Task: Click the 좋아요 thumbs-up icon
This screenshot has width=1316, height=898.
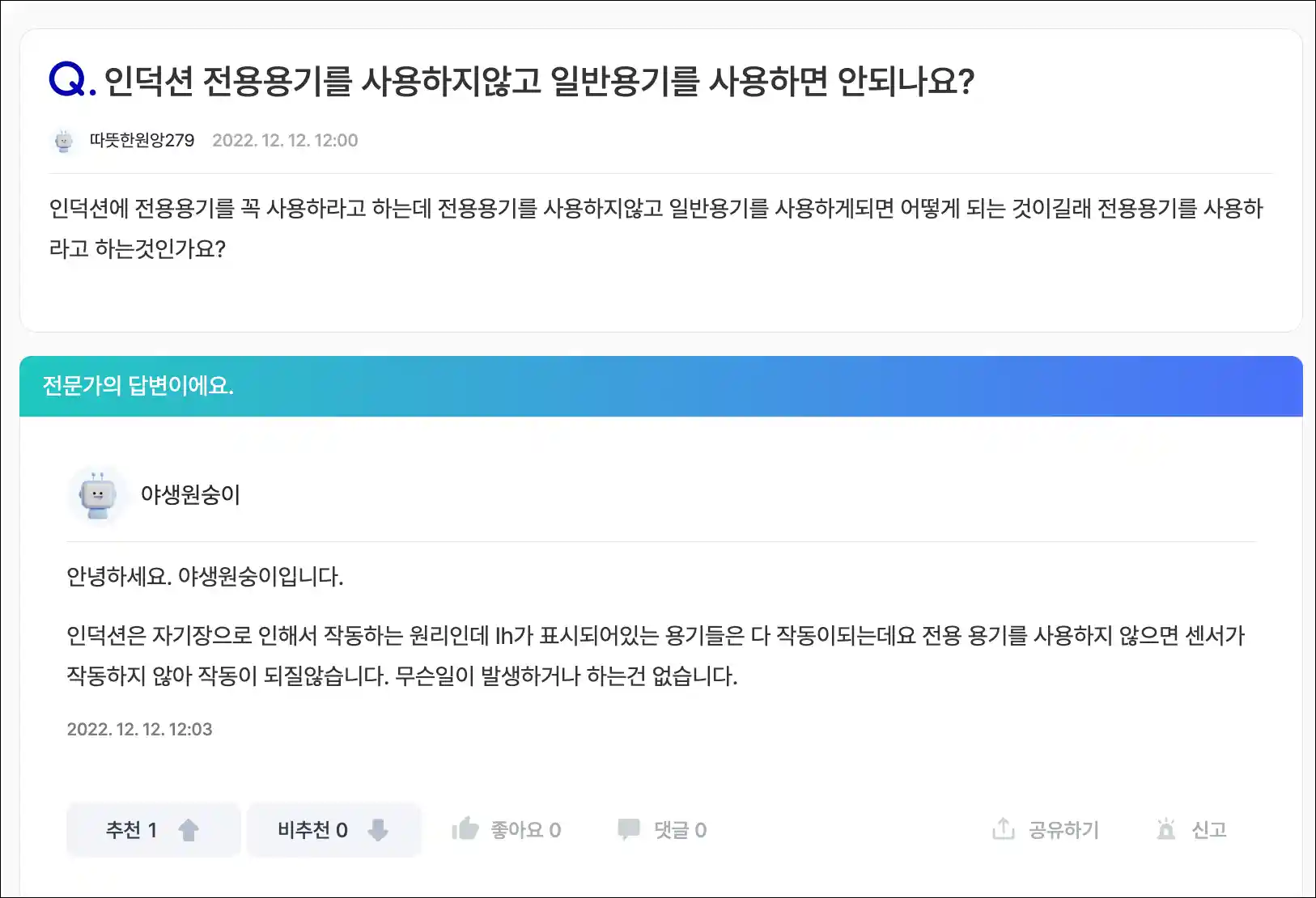Action: [x=465, y=828]
